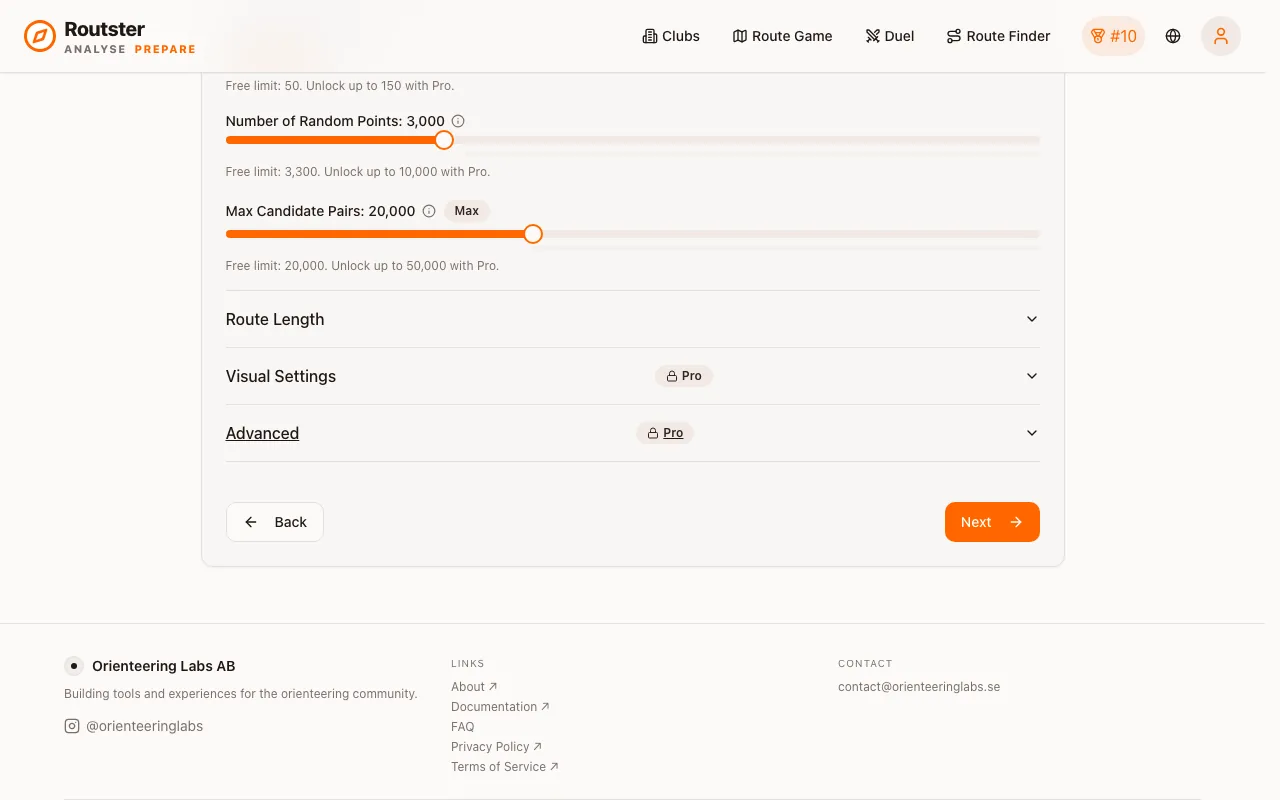Open the About footer link
The height and width of the screenshot is (800, 1280).
(474, 687)
